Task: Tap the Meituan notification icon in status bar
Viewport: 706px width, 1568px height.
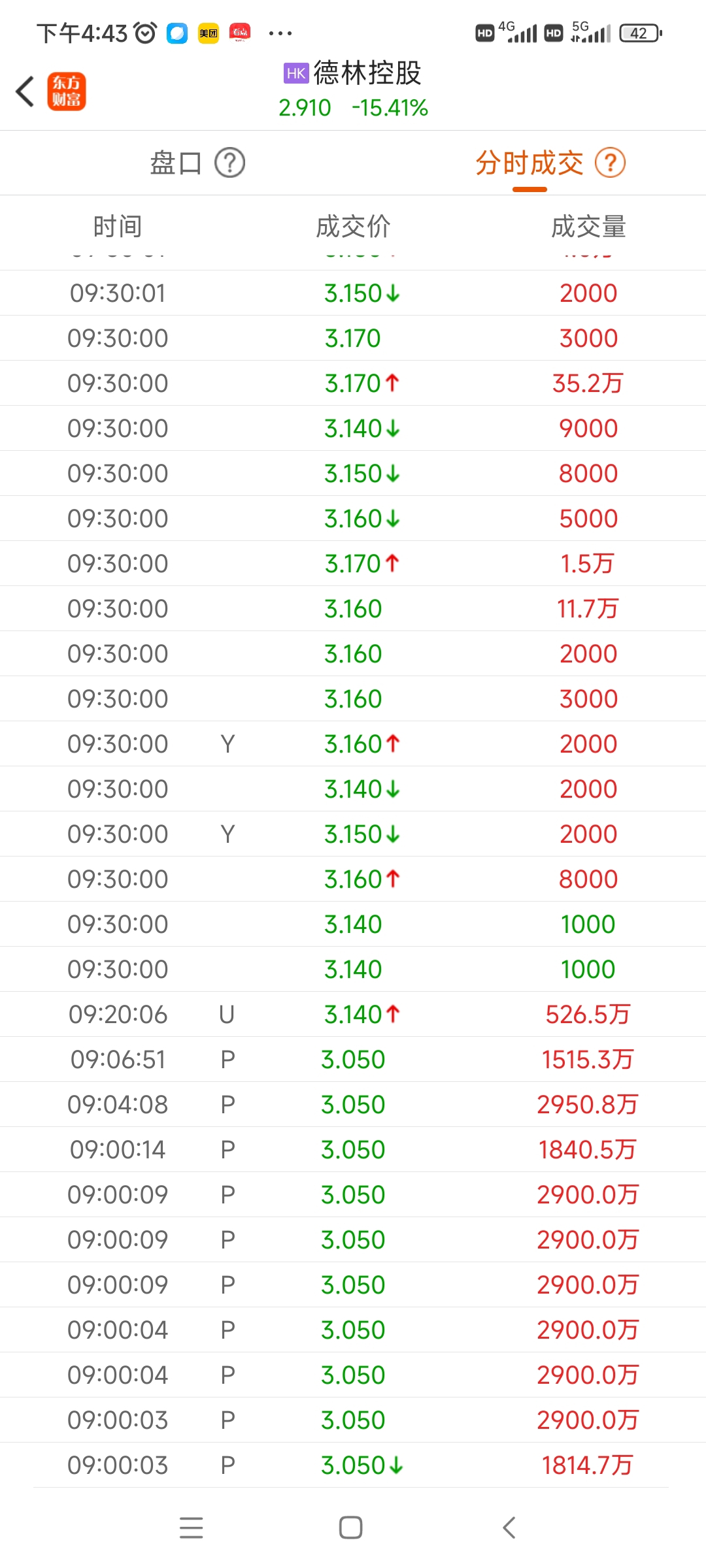Action: pyautogui.click(x=209, y=33)
